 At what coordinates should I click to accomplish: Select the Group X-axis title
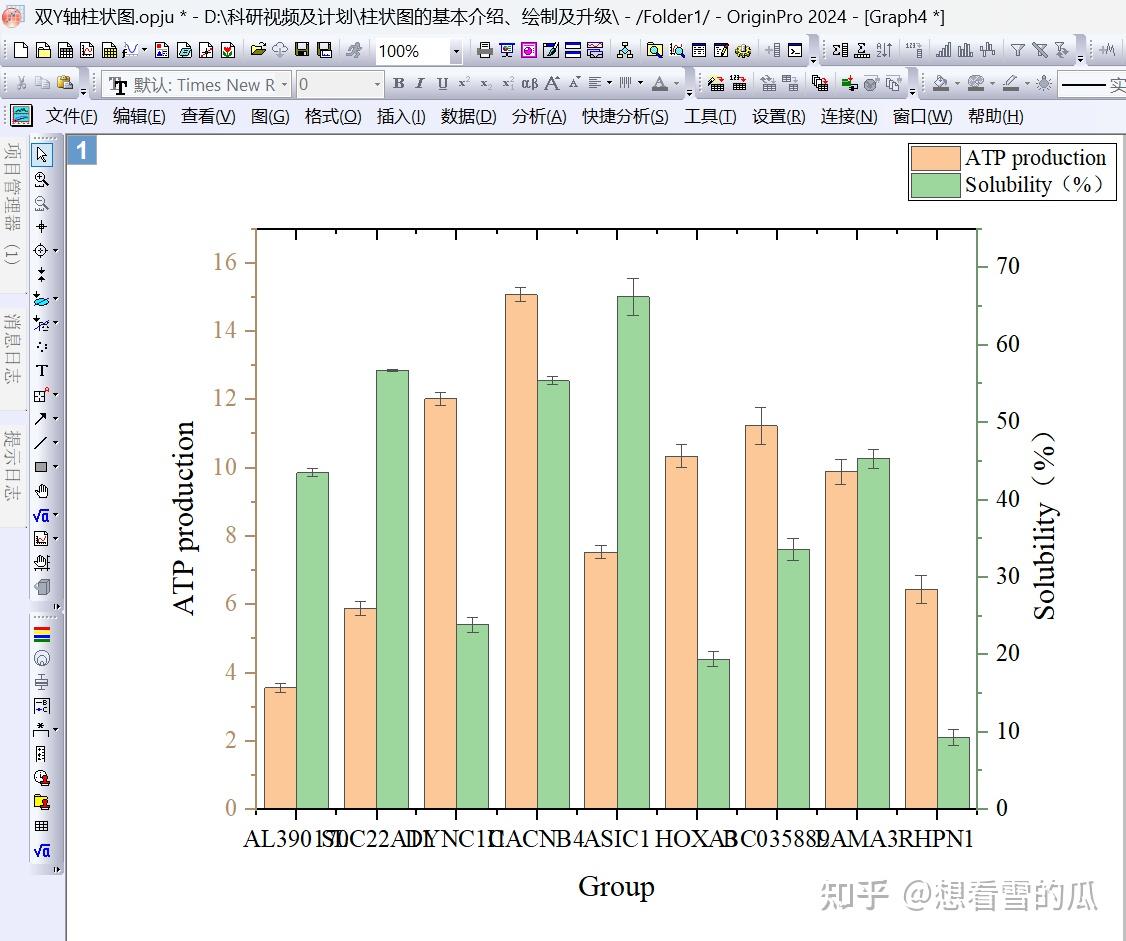(616, 886)
